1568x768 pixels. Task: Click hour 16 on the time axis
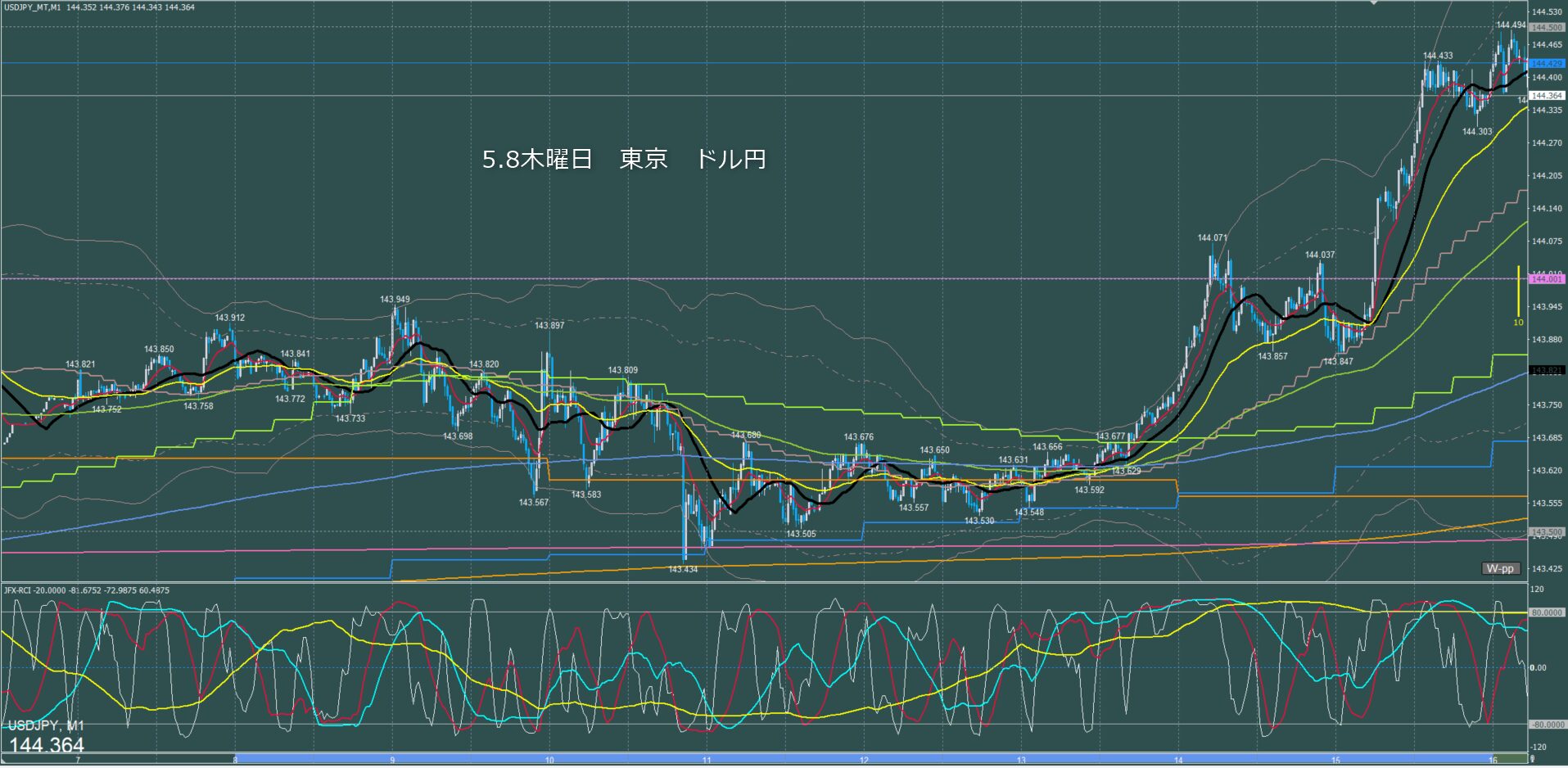[1493, 761]
